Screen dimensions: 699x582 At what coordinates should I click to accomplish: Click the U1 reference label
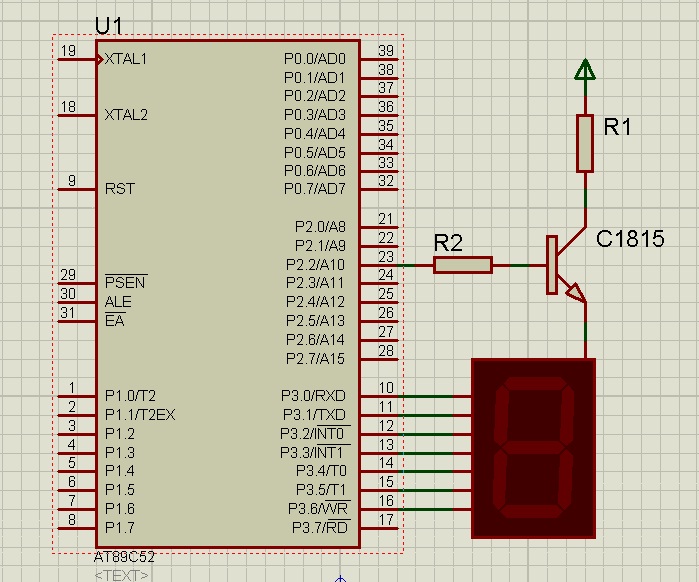click(109, 26)
